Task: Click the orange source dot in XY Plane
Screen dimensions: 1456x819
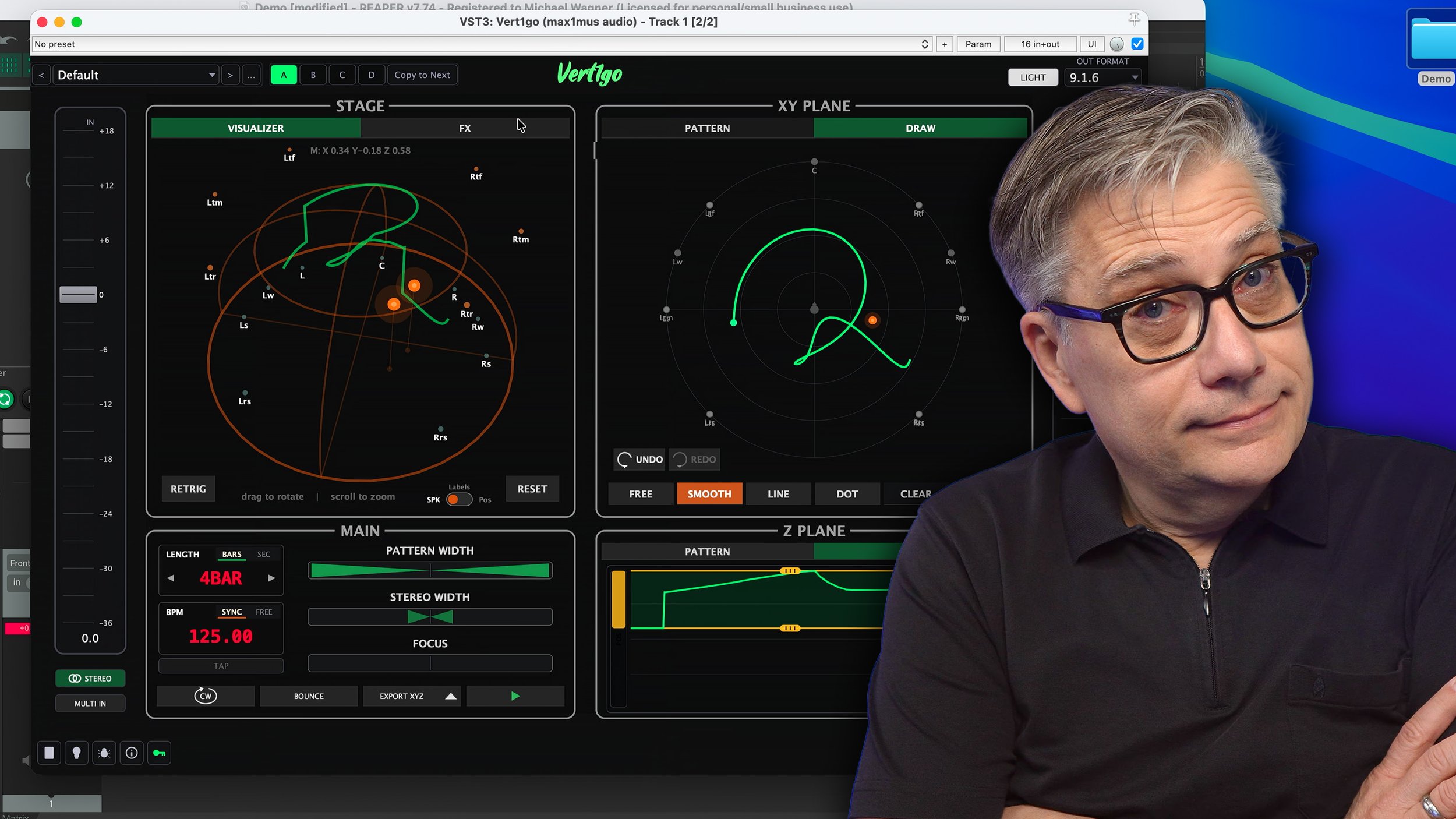Action: [872, 320]
